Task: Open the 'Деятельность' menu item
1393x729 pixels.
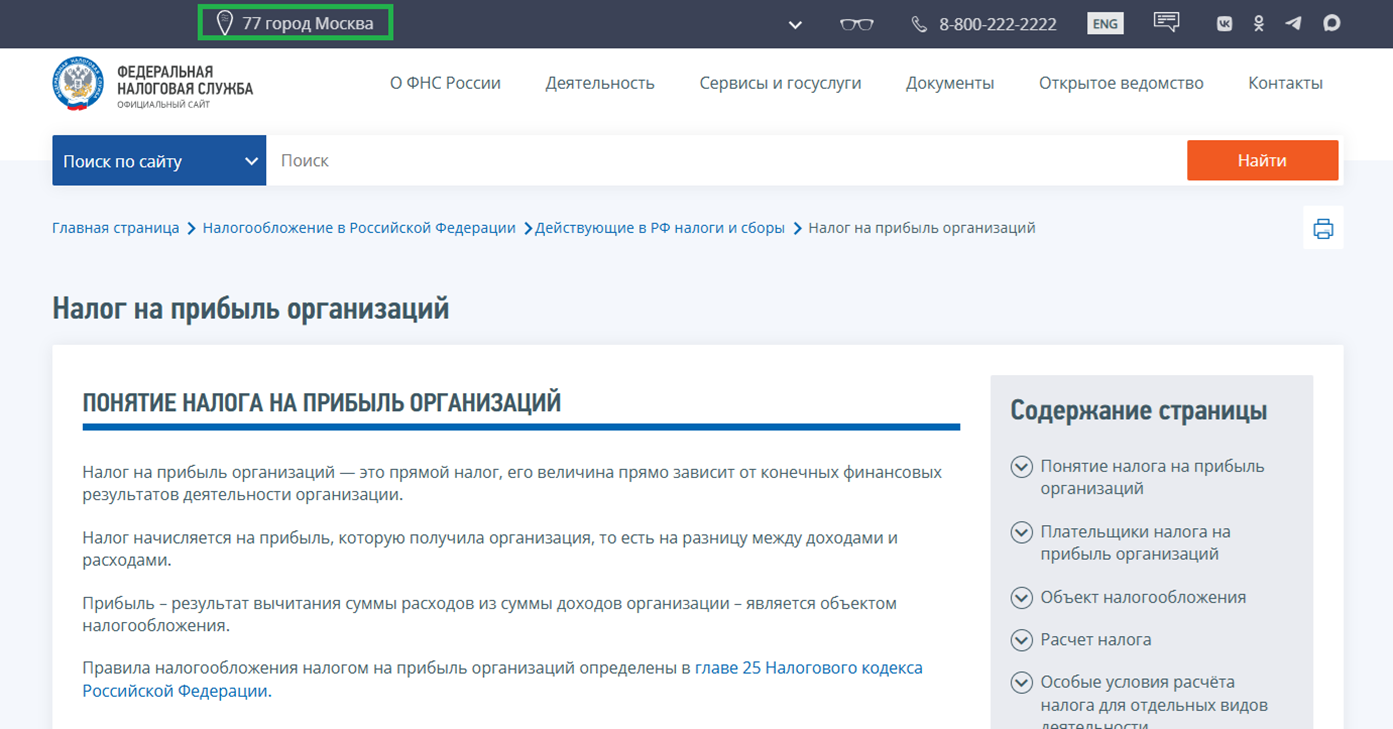Action: tap(600, 83)
